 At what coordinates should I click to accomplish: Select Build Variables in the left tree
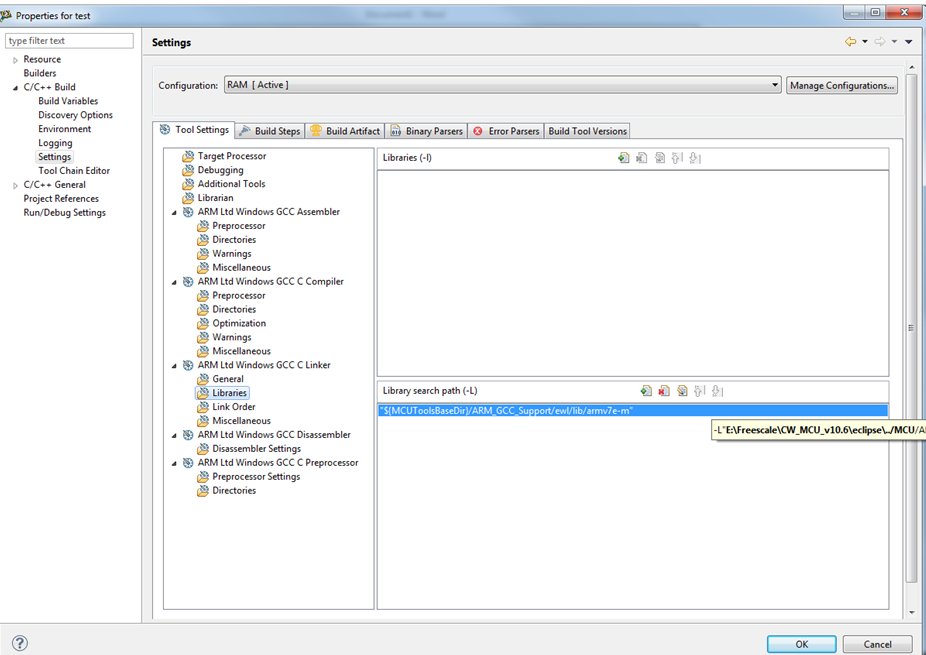coord(68,101)
